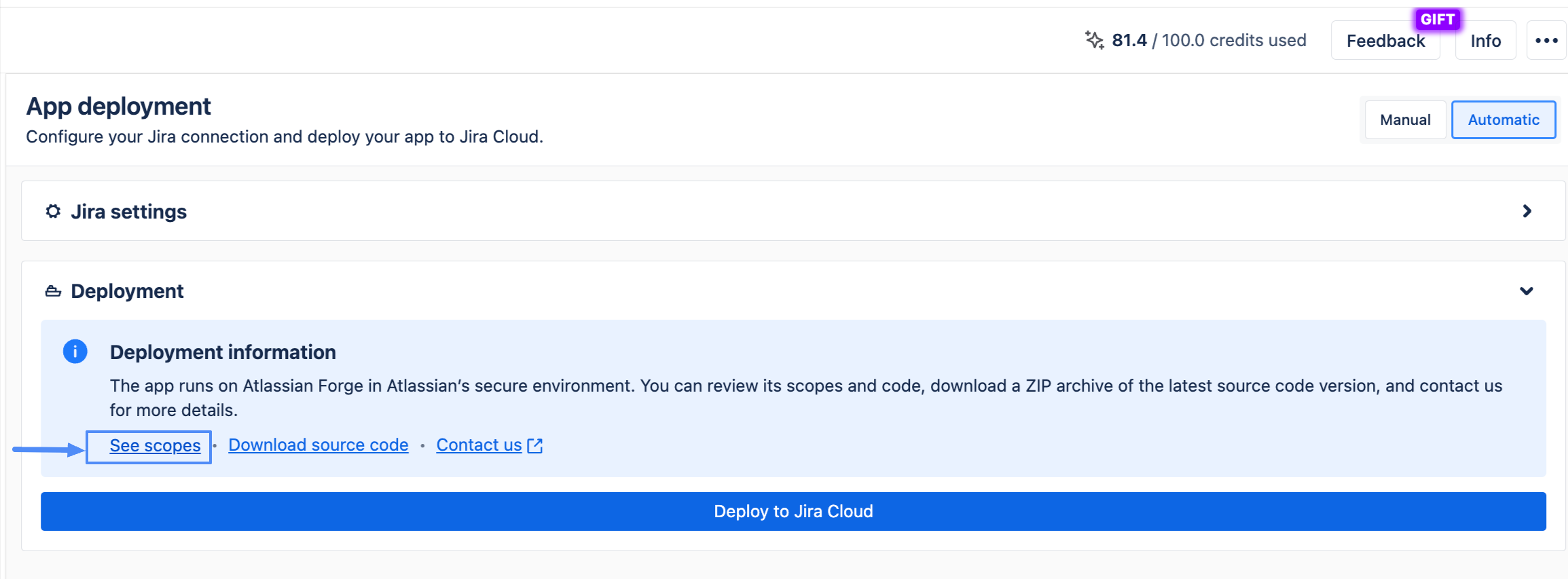The width and height of the screenshot is (1568, 579).
Task: Click the Deployment section ship icon
Action: [53, 291]
